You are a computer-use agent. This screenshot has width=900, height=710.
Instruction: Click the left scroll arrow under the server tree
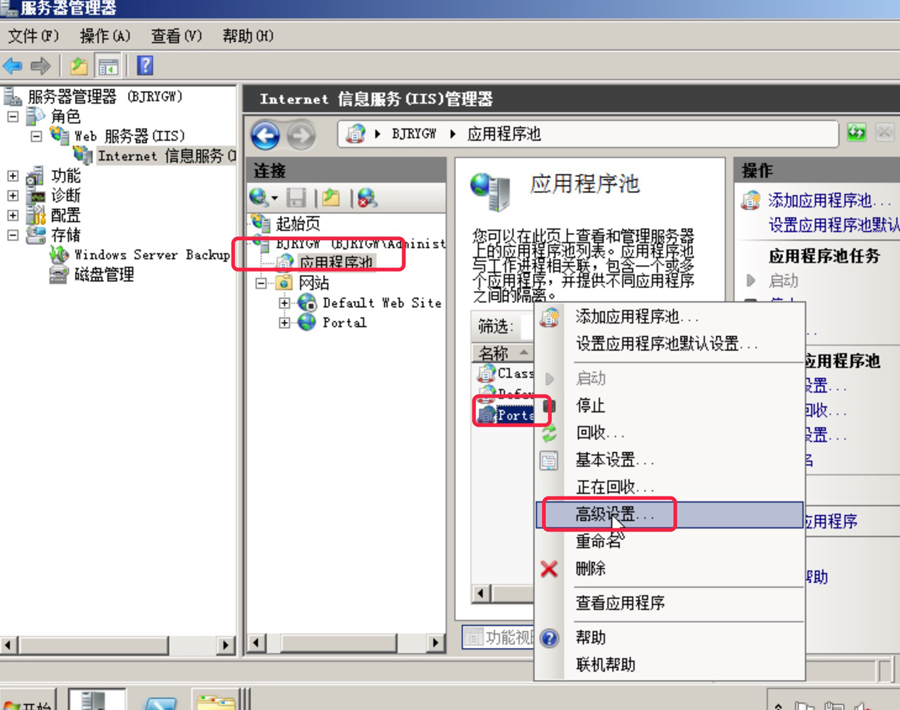(9, 645)
